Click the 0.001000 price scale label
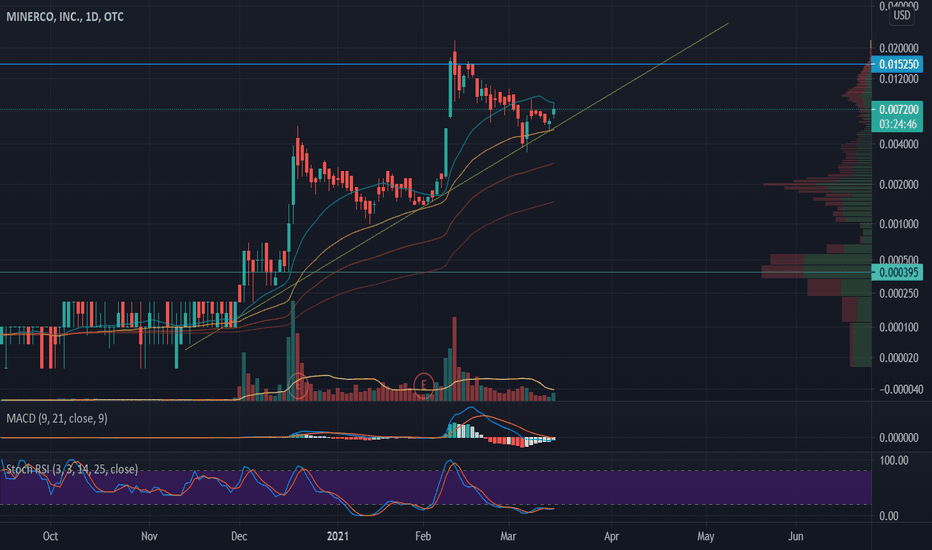Image resolution: width=932 pixels, height=550 pixels. point(899,224)
